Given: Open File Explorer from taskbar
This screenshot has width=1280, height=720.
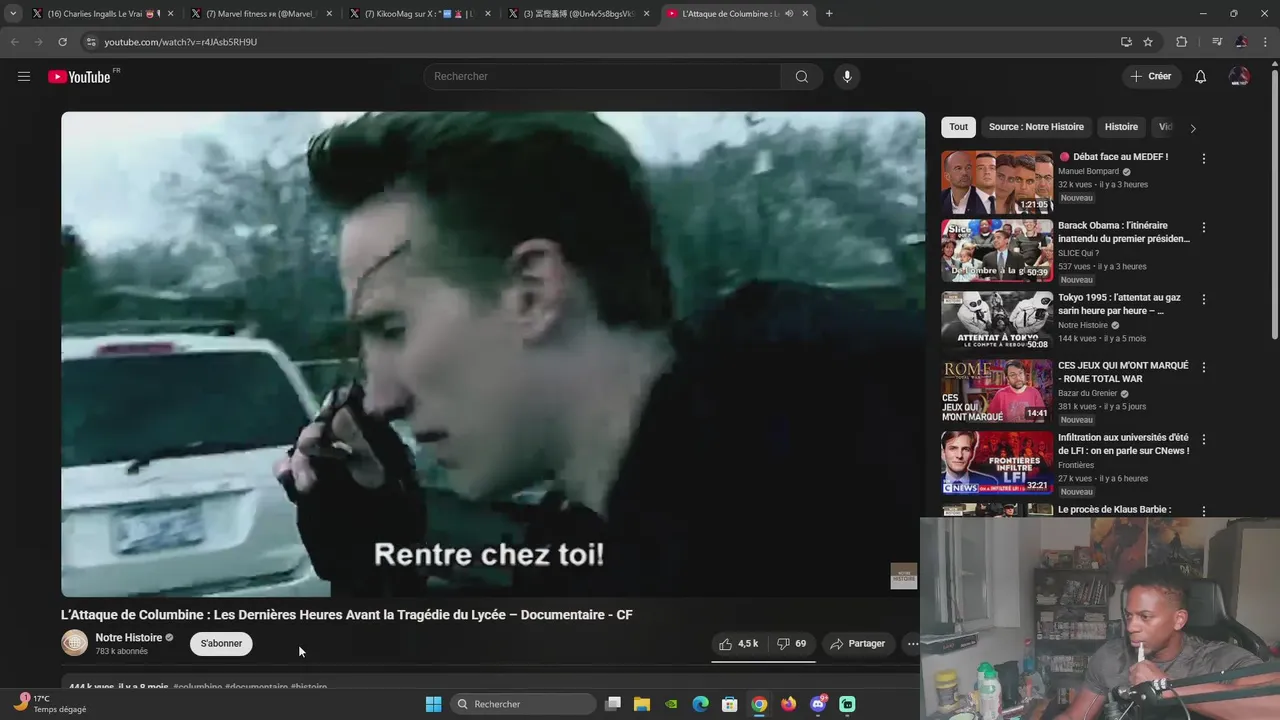Looking at the screenshot, I should pyautogui.click(x=642, y=704).
